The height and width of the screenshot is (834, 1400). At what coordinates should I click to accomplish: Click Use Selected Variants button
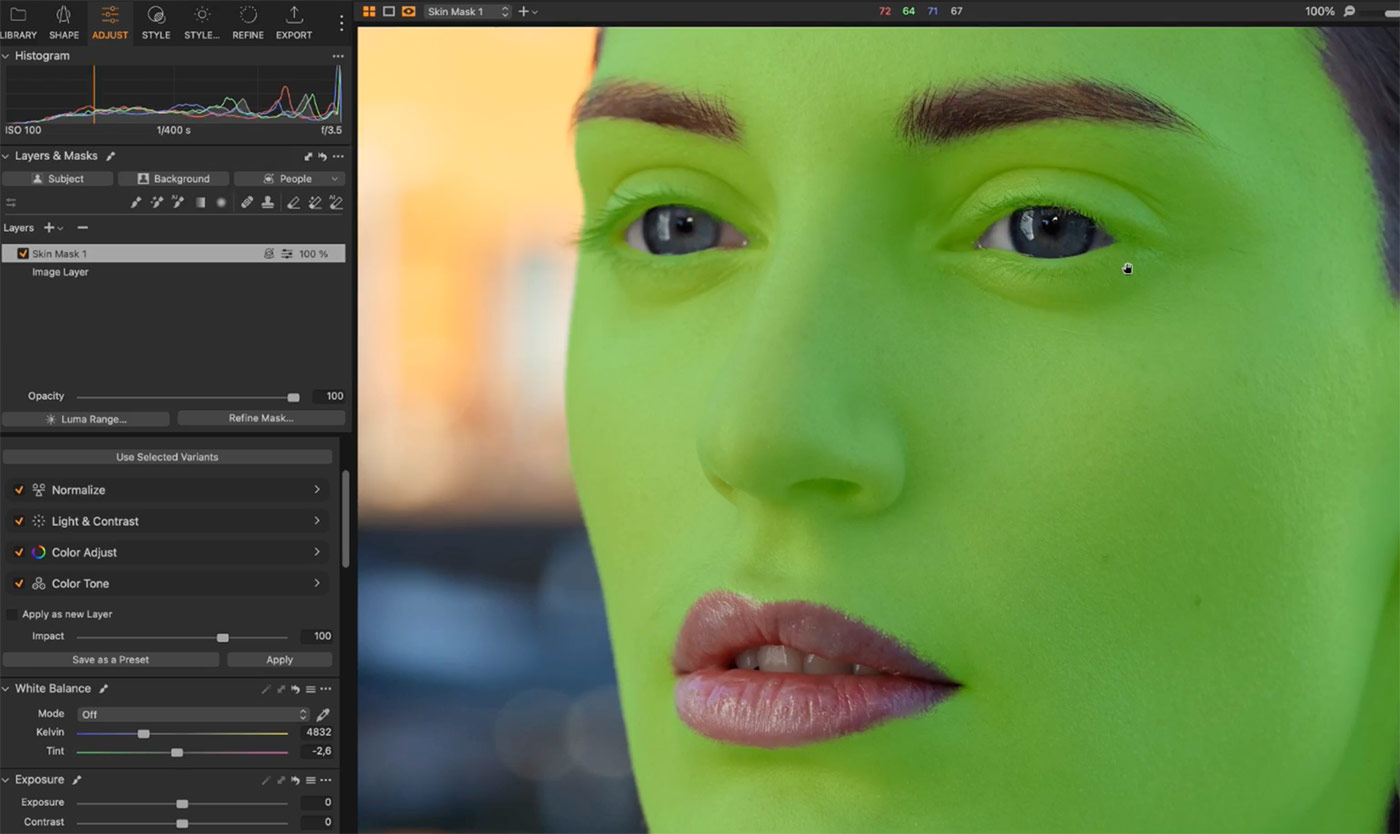click(x=167, y=457)
